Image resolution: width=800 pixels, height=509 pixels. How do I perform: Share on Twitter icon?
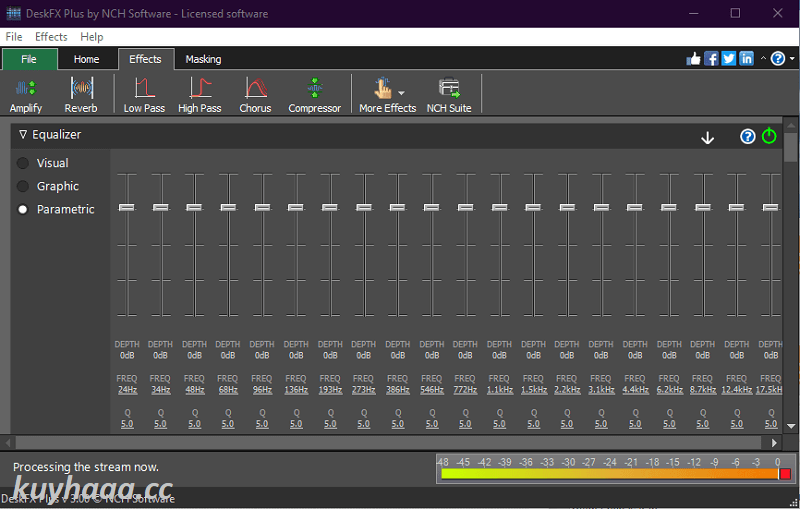coord(729,59)
